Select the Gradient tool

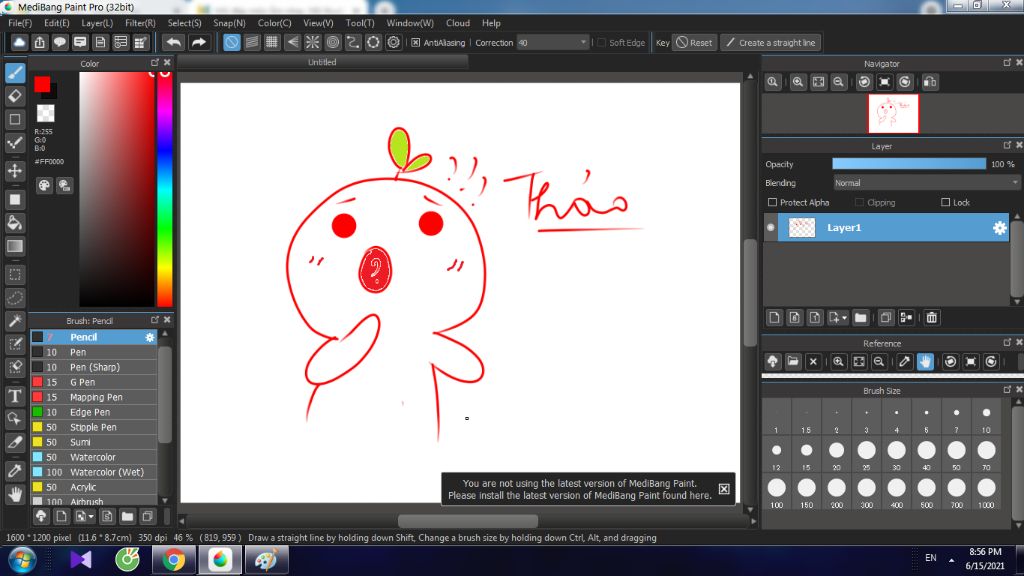[15, 246]
